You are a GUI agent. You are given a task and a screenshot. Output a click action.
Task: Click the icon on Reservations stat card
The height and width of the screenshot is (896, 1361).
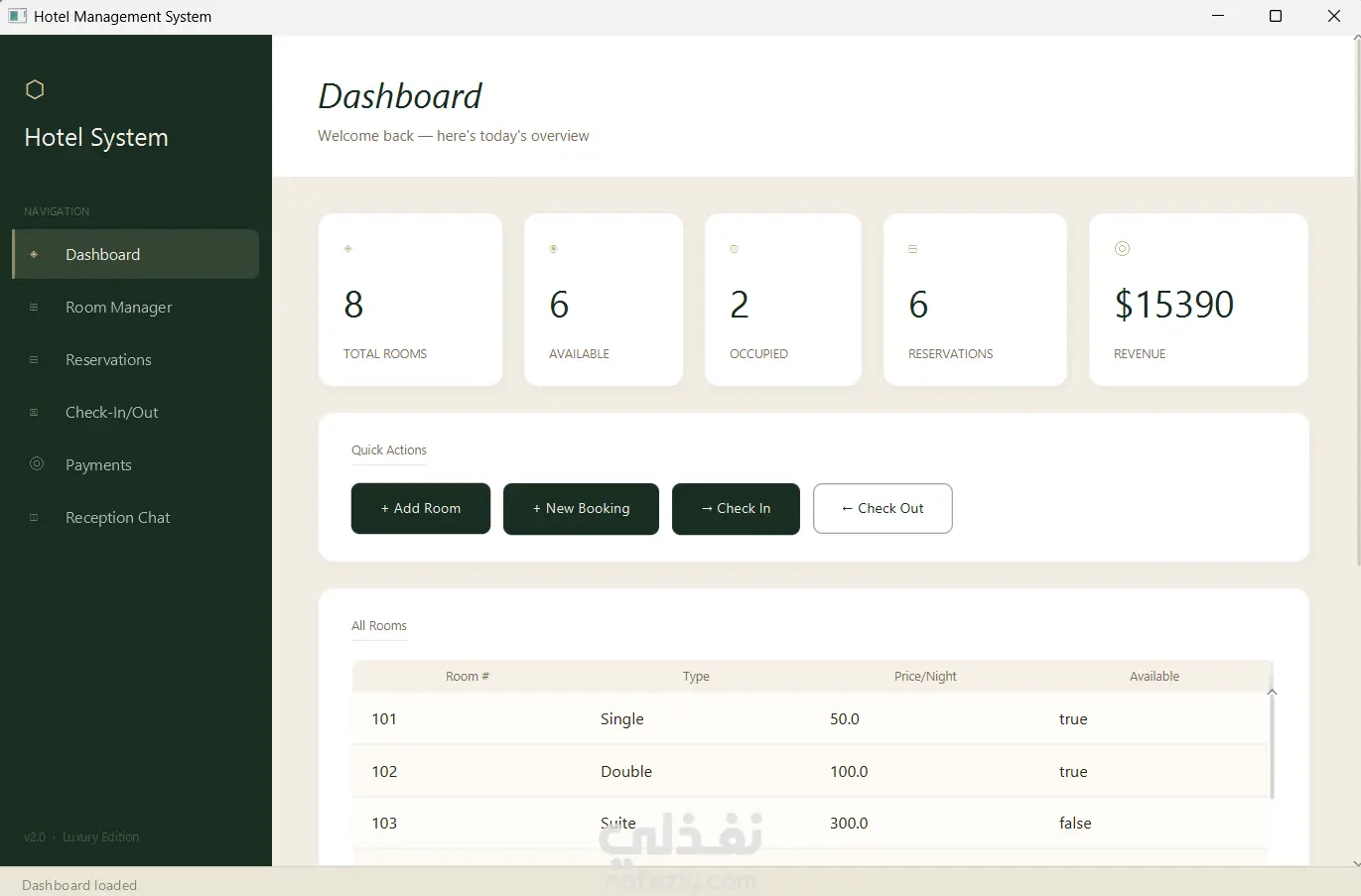(912, 248)
